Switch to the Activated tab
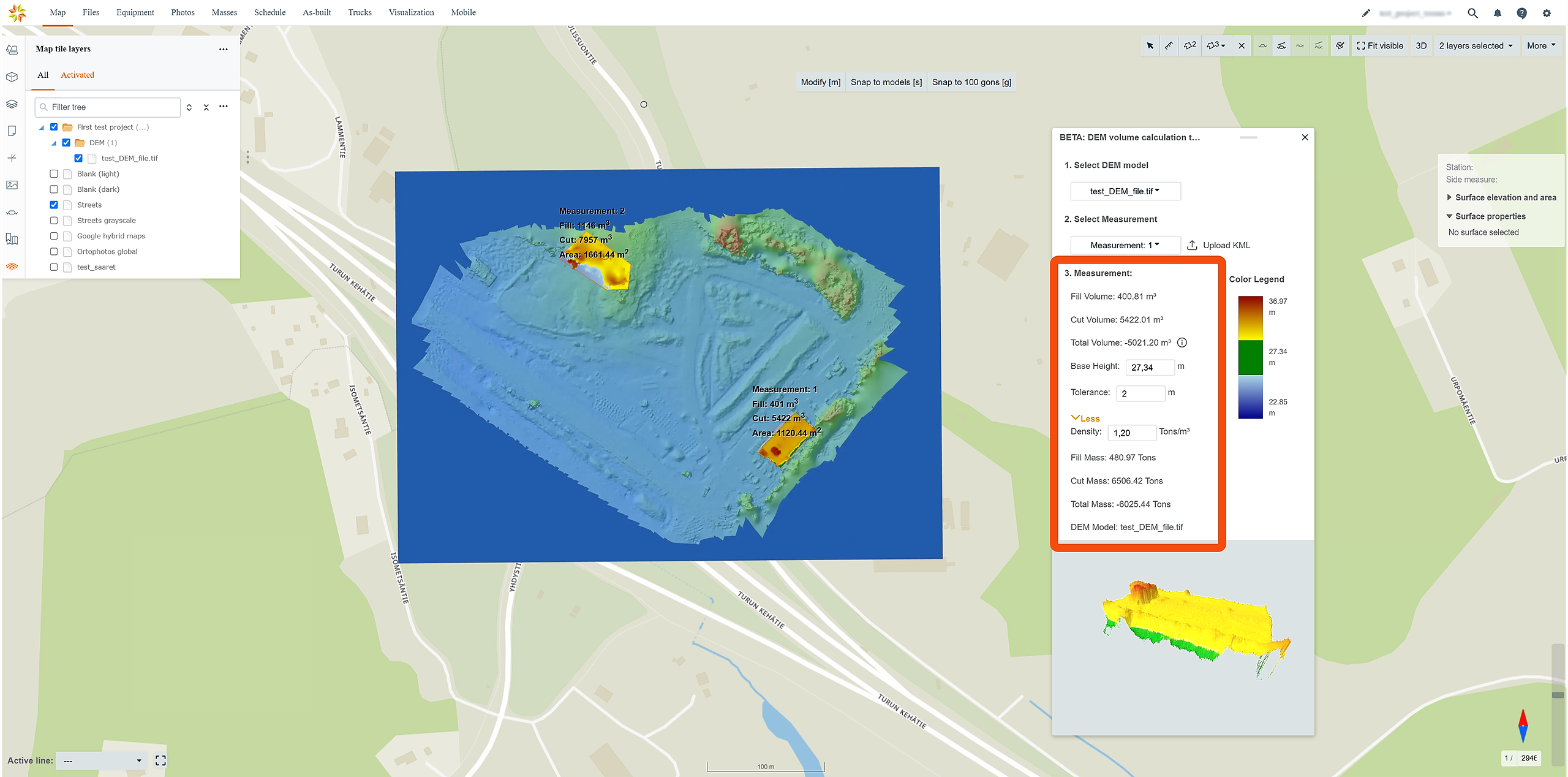The height and width of the screenshot is (777, 1568). click(77, 75)
